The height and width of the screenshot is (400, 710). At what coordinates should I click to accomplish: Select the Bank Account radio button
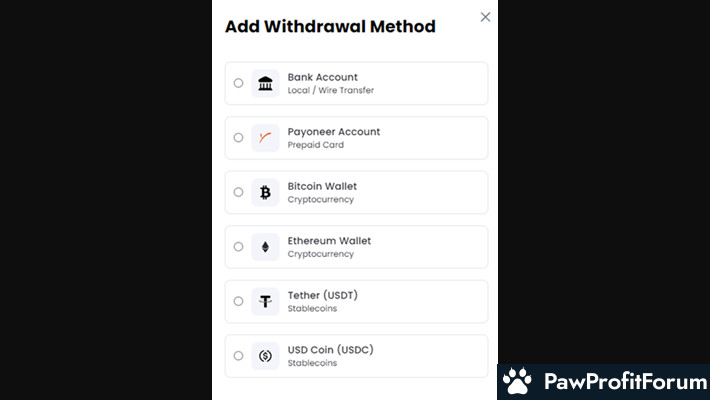pyautogui.click(x=238, y=83)
